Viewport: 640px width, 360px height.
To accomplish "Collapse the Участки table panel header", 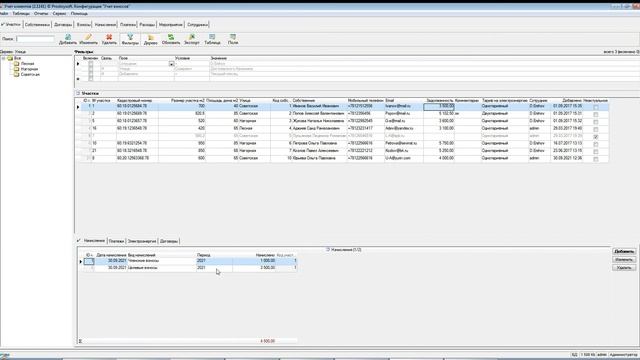I will pyautogui.click(x=78, y=93).
